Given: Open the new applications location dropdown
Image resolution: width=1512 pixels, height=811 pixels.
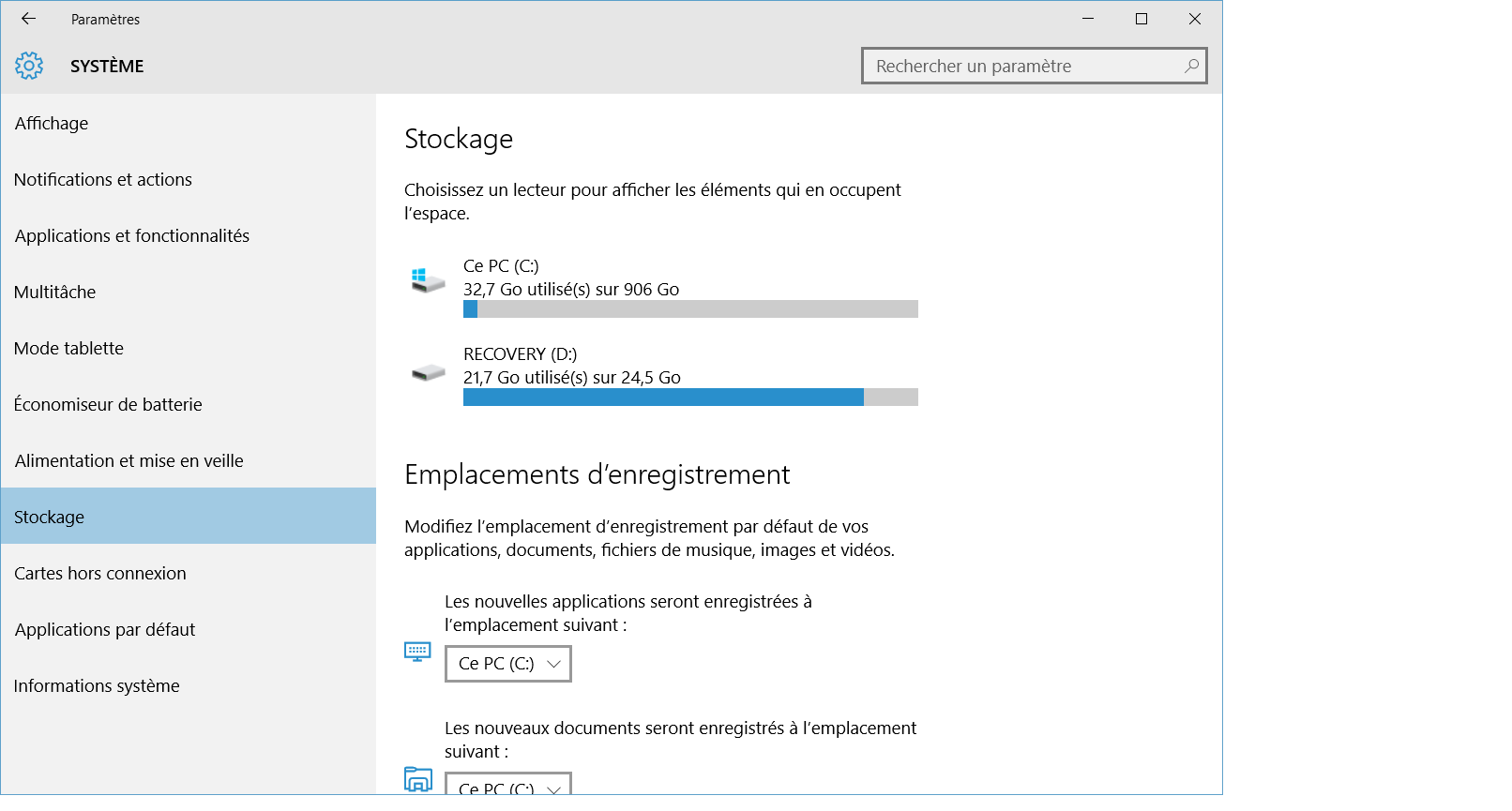Looking at the screenshot, I should tap(507, 664).
